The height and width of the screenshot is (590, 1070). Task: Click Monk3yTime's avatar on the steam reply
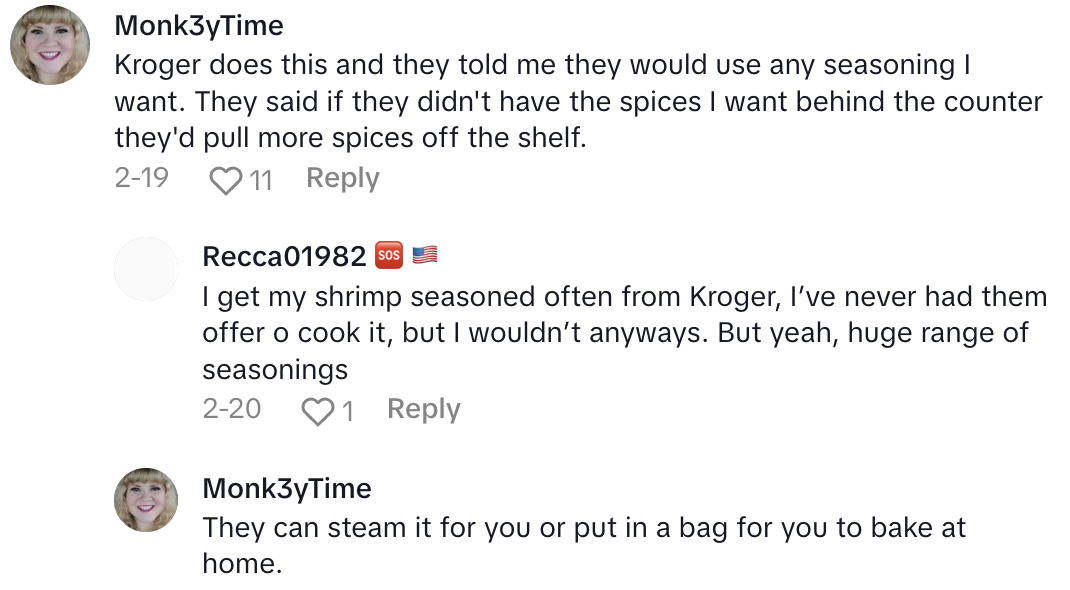(x=146, y=499)
